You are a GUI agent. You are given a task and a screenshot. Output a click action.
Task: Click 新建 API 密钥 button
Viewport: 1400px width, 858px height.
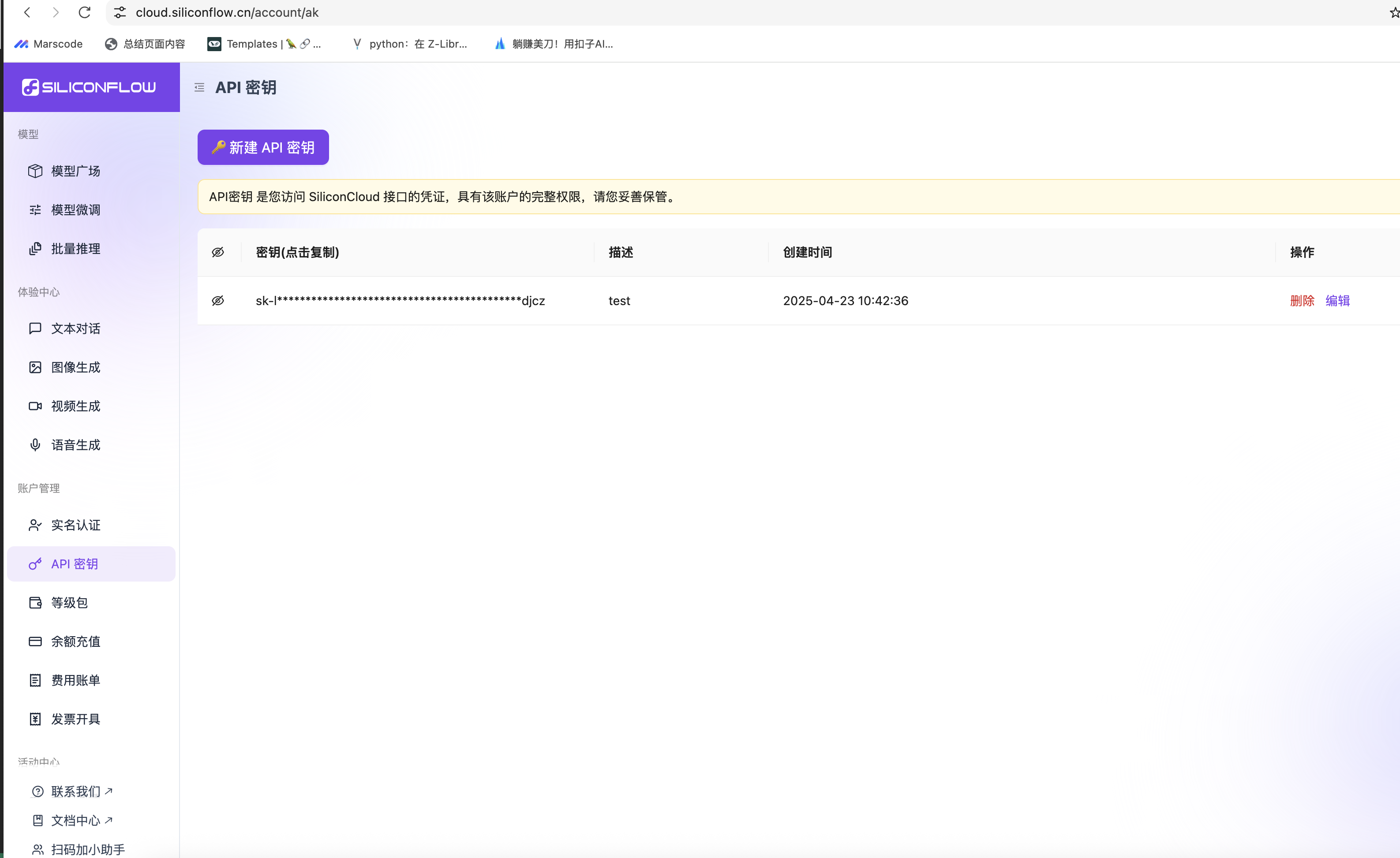pyautogui.click(x=263, y=147)
